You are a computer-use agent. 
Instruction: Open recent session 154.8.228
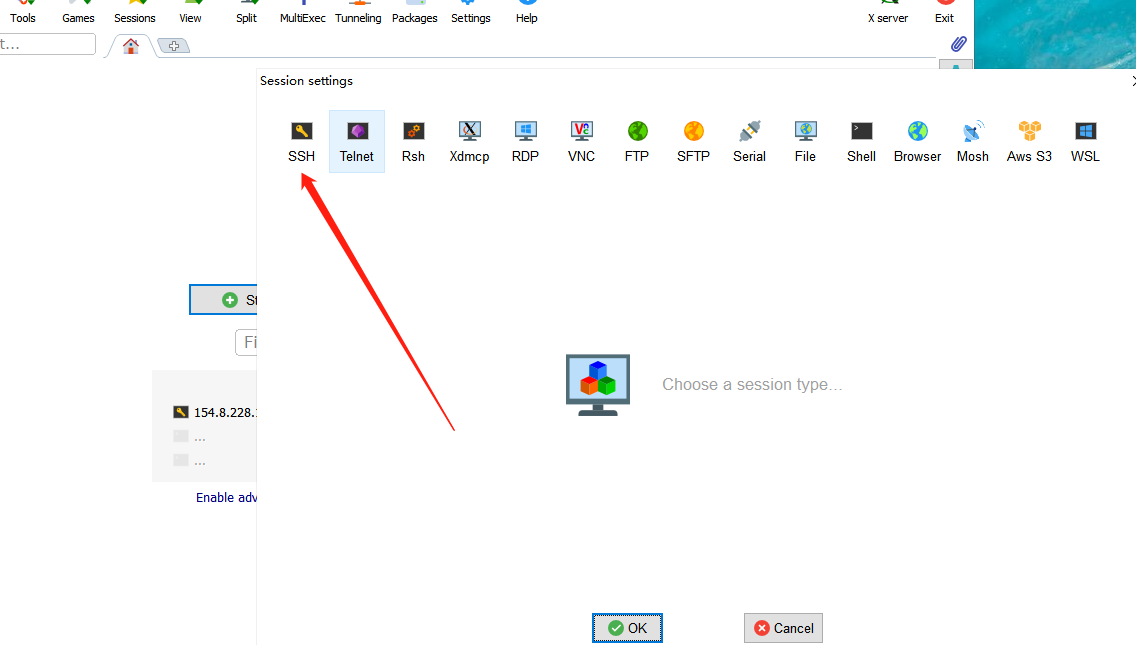(x=217, y=412)
